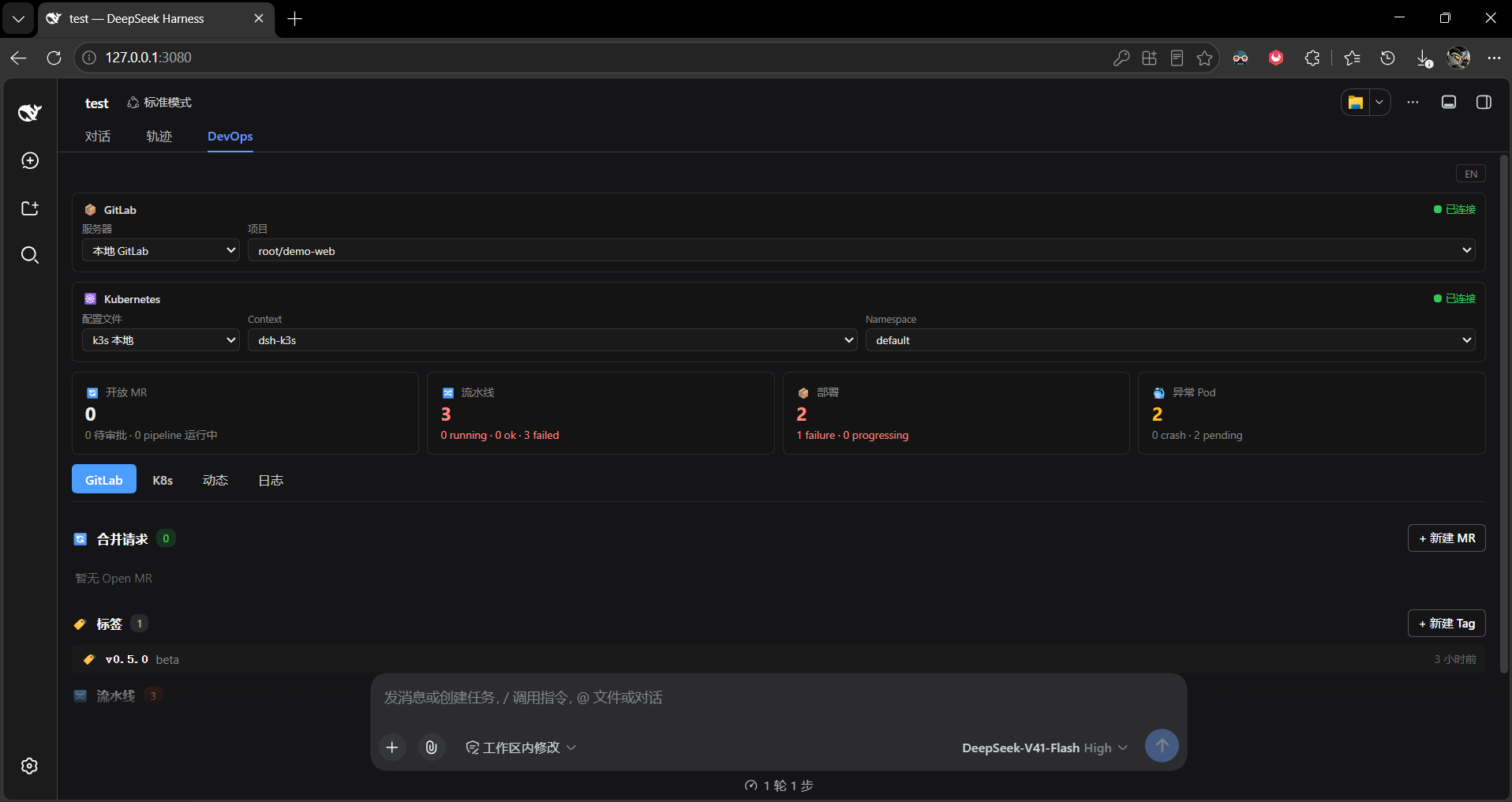Open the 服务器 本地 GitLab dropdown
Image resolution: width=1512 pixels, height=802 pixels.
pyautogui.click(x=161, y=250)
